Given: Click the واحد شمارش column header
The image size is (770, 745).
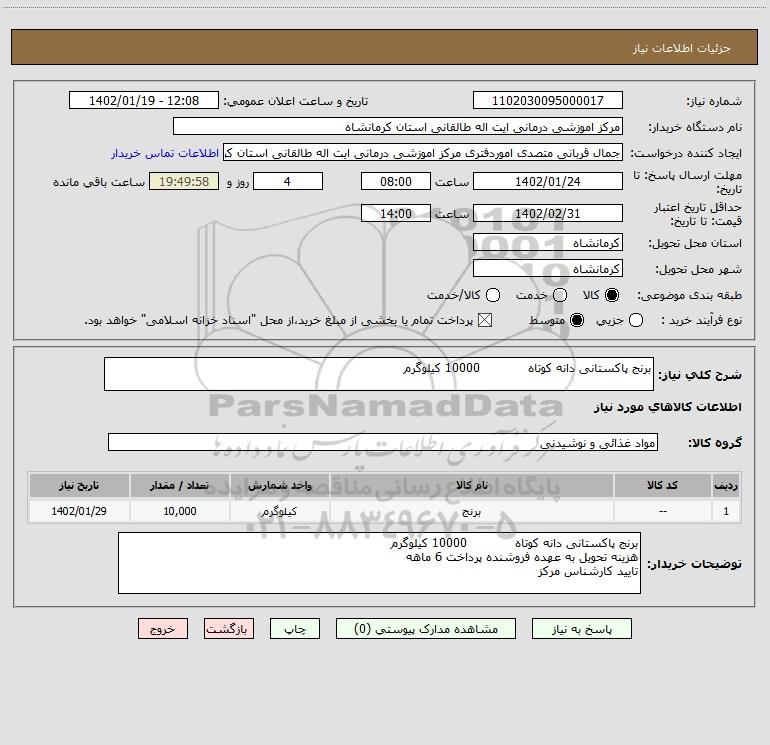Looking at the screenshot, I should coord(279,485).
